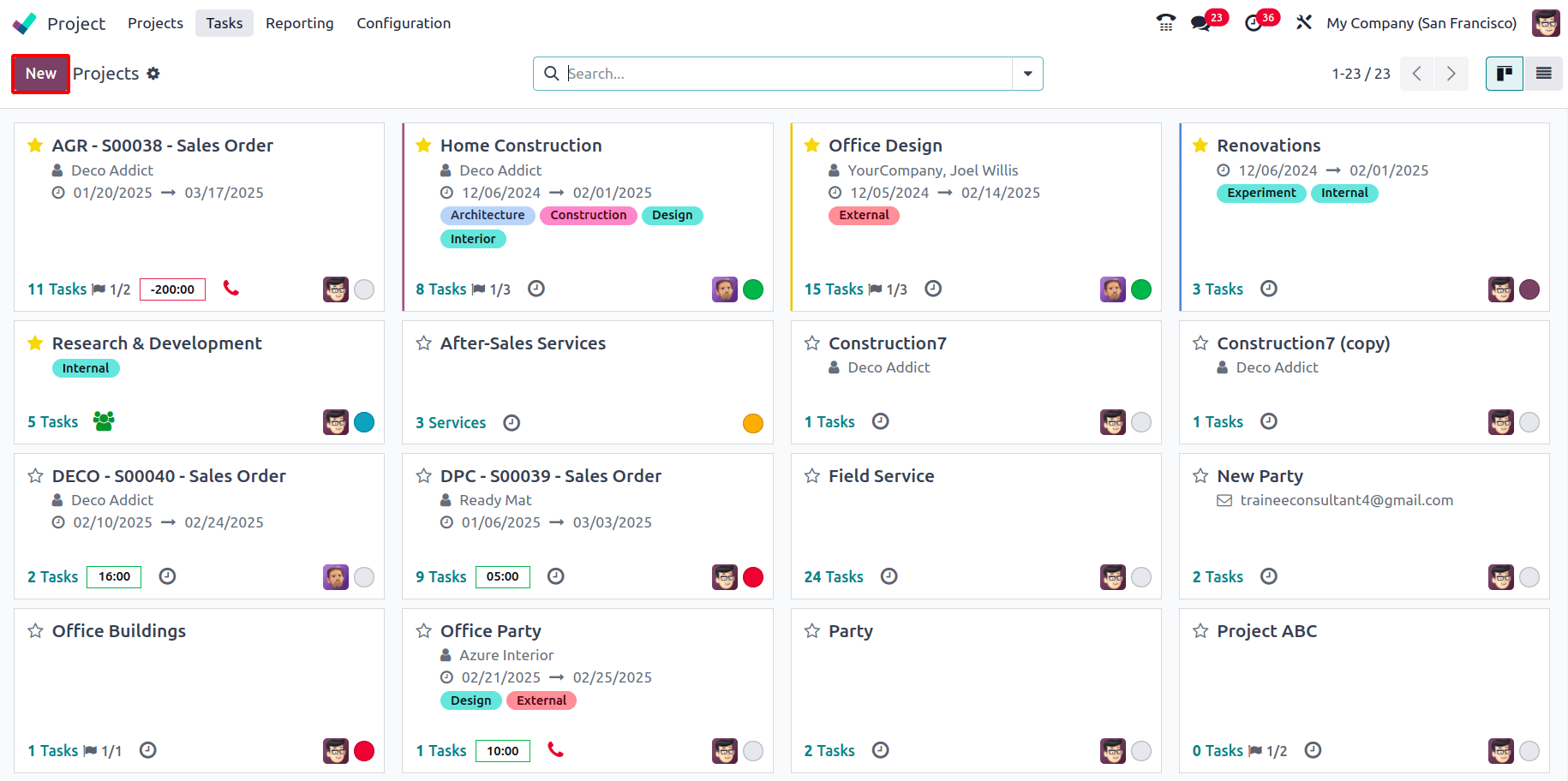Favorite the Project ABC star
Viewport: 1568px width, 781px height.
click(x=1200, y=631)
